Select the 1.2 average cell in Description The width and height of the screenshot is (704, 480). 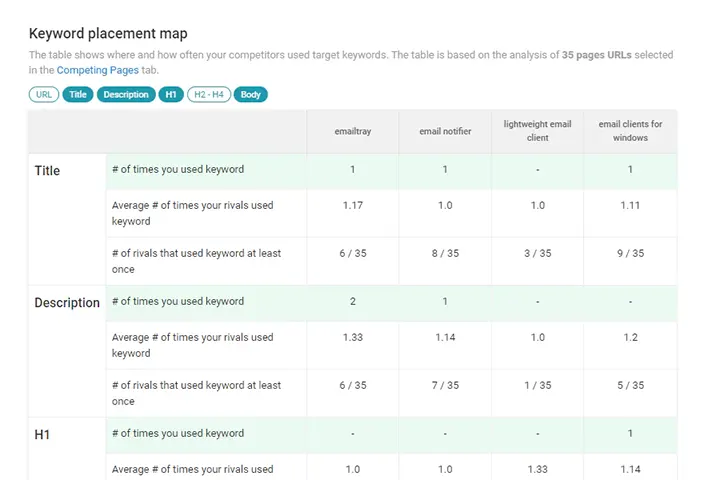pyautogui.click(x=630, y=337)
